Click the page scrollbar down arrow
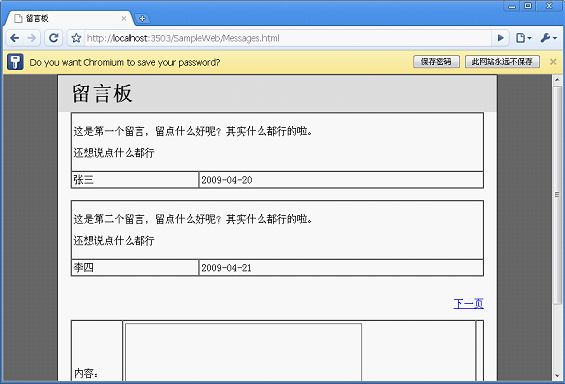The image size is (565, 384). click(557, 376)
